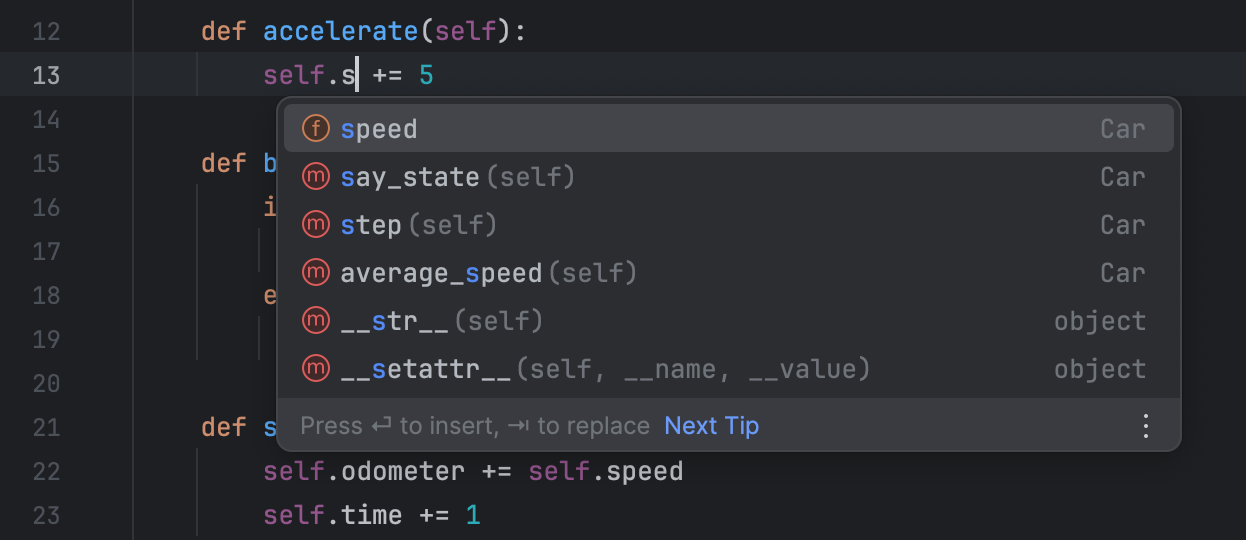Open the completion popup's three-dot options menu
The image size is (1246, 540).
[1146, 426]
